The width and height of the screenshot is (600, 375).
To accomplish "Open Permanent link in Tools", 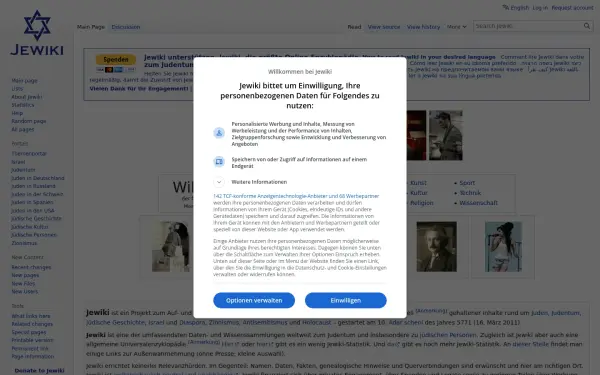I will (x=30, y=348).
